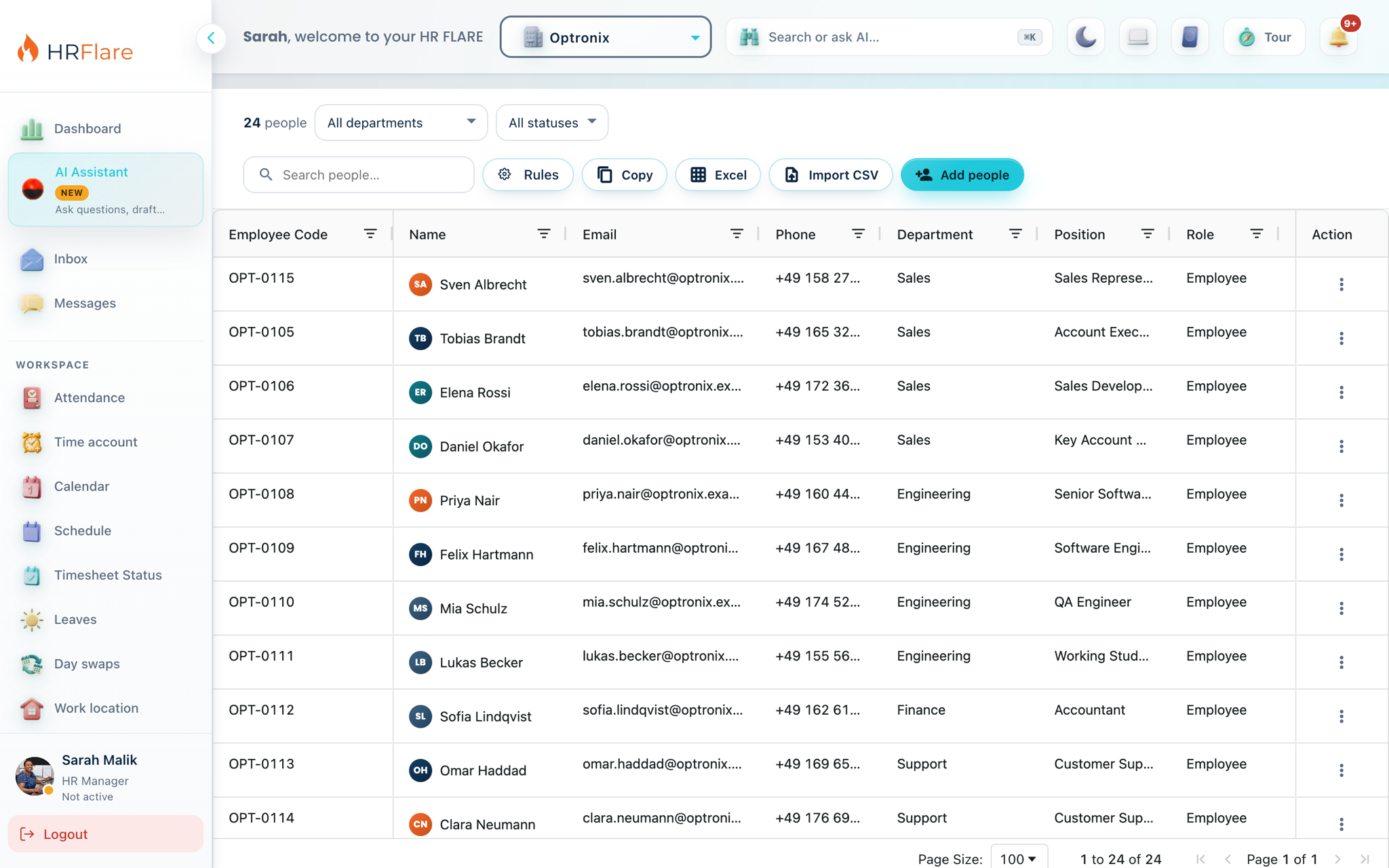Viewport: 1389px width, 868px height.
Task: Open notifications bell with 9+ badge
Action: (x=1339, y=37)
